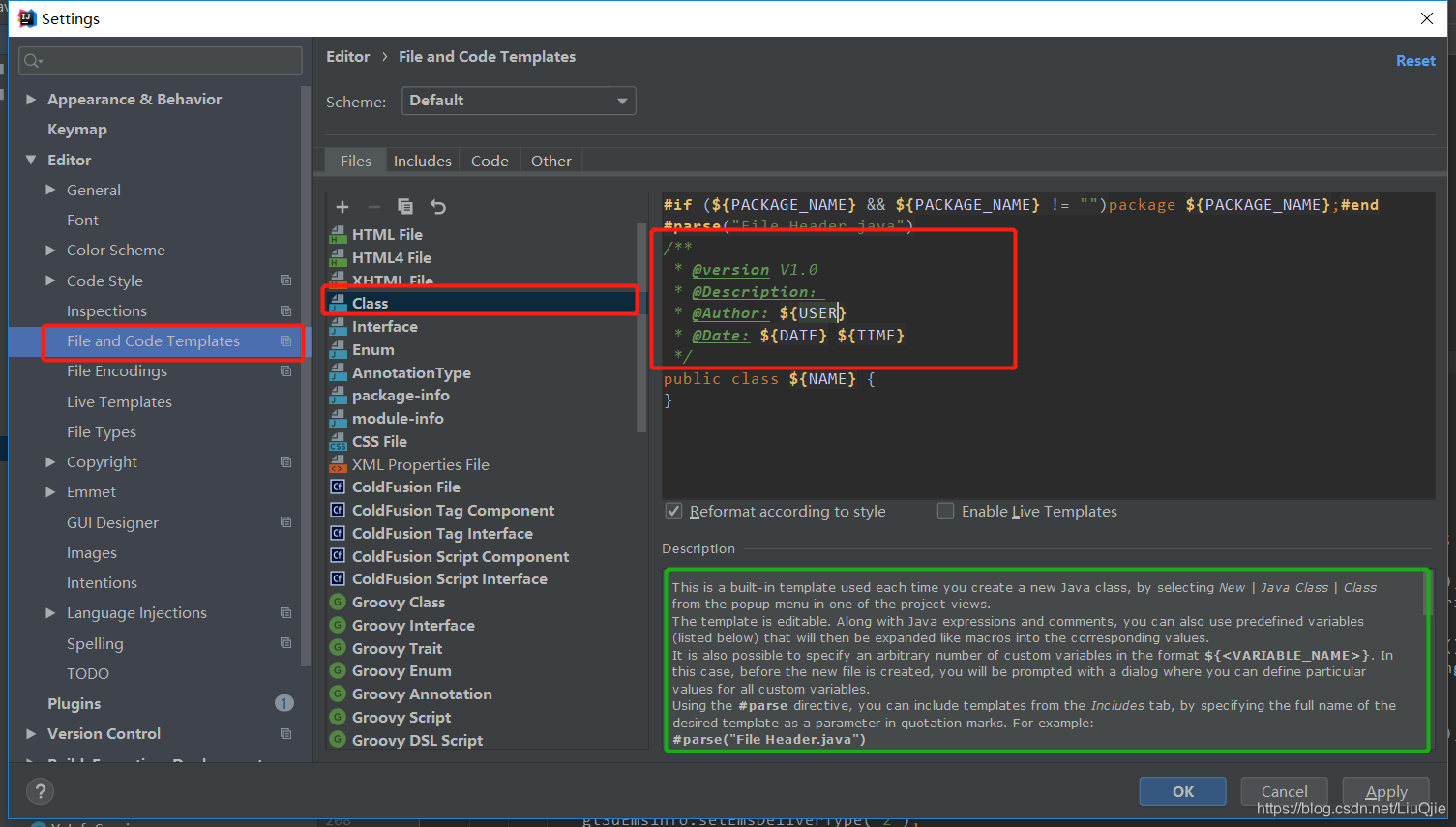This screenshot has width=1456, height=827.
Task: Select Live Templates in sidebar
Action: (119, 401)
